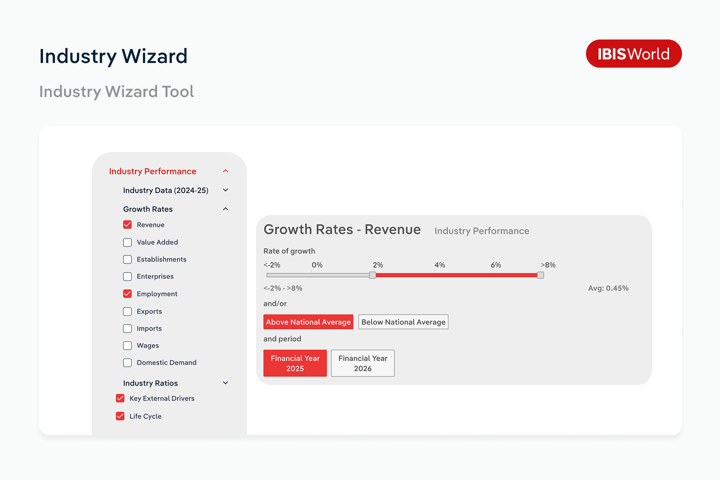The image size is (720, 480).
Task: Select Above National Average button
Action: point(308,322)
